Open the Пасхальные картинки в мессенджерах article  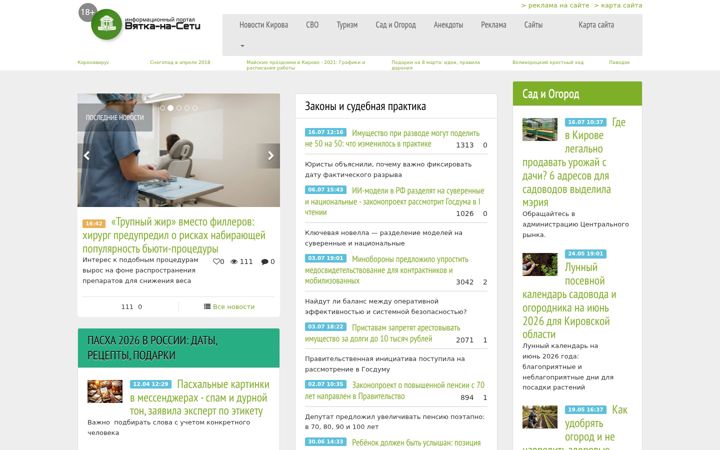point(199,398)
